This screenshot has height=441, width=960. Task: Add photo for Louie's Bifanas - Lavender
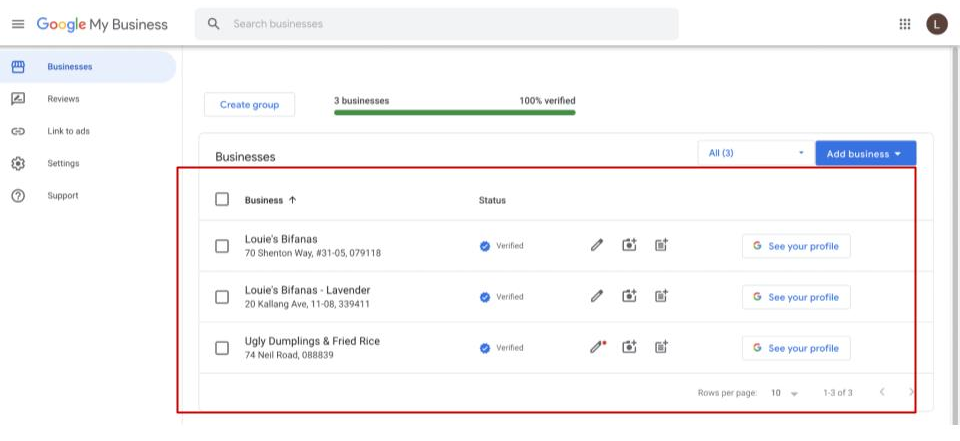[x=629, y=296]
